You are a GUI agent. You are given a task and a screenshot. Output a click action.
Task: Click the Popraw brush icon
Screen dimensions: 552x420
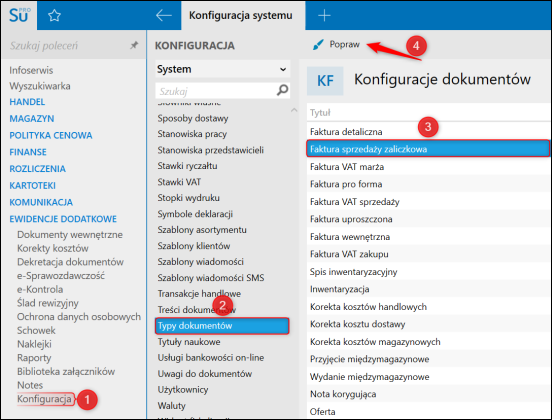[x=318, y=45]
